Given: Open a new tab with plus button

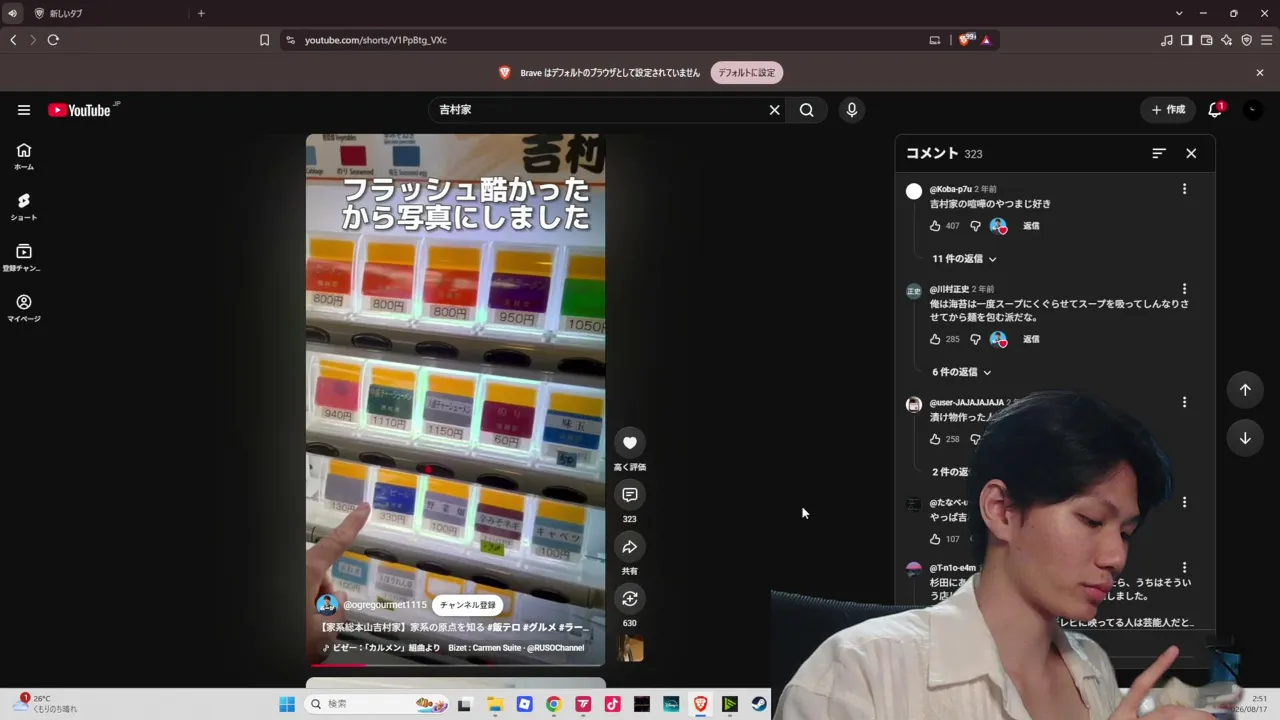Looking at the screenshot, I should pyautogui.click(x=201, y=13).
